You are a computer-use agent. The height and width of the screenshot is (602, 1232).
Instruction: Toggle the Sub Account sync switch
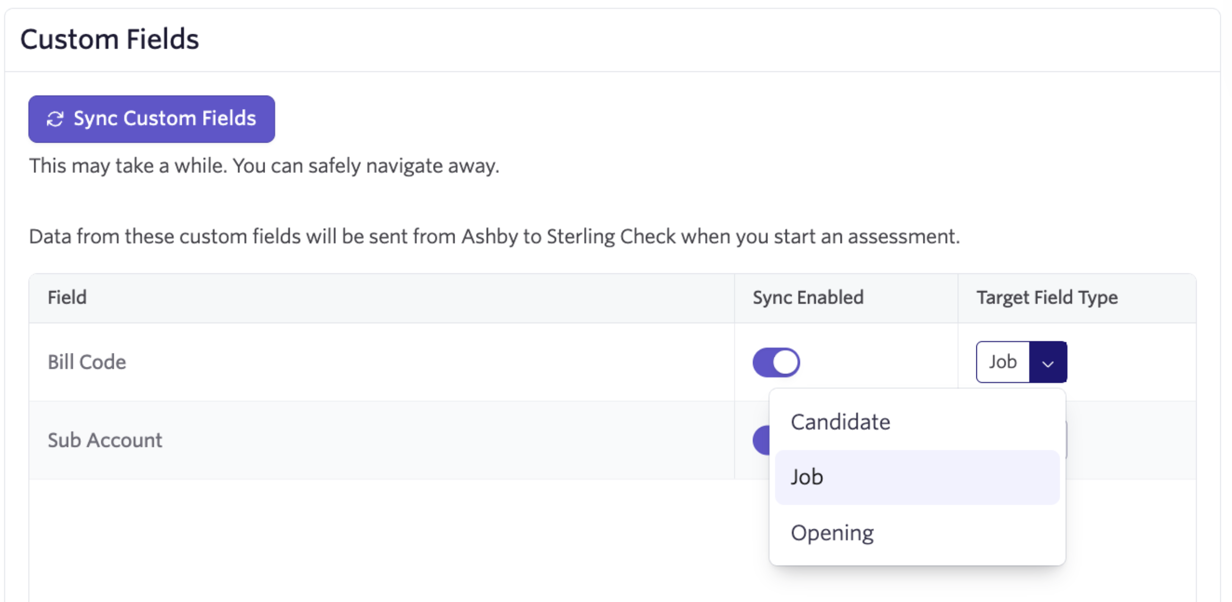pyautogui.click(x=761, y=440)
